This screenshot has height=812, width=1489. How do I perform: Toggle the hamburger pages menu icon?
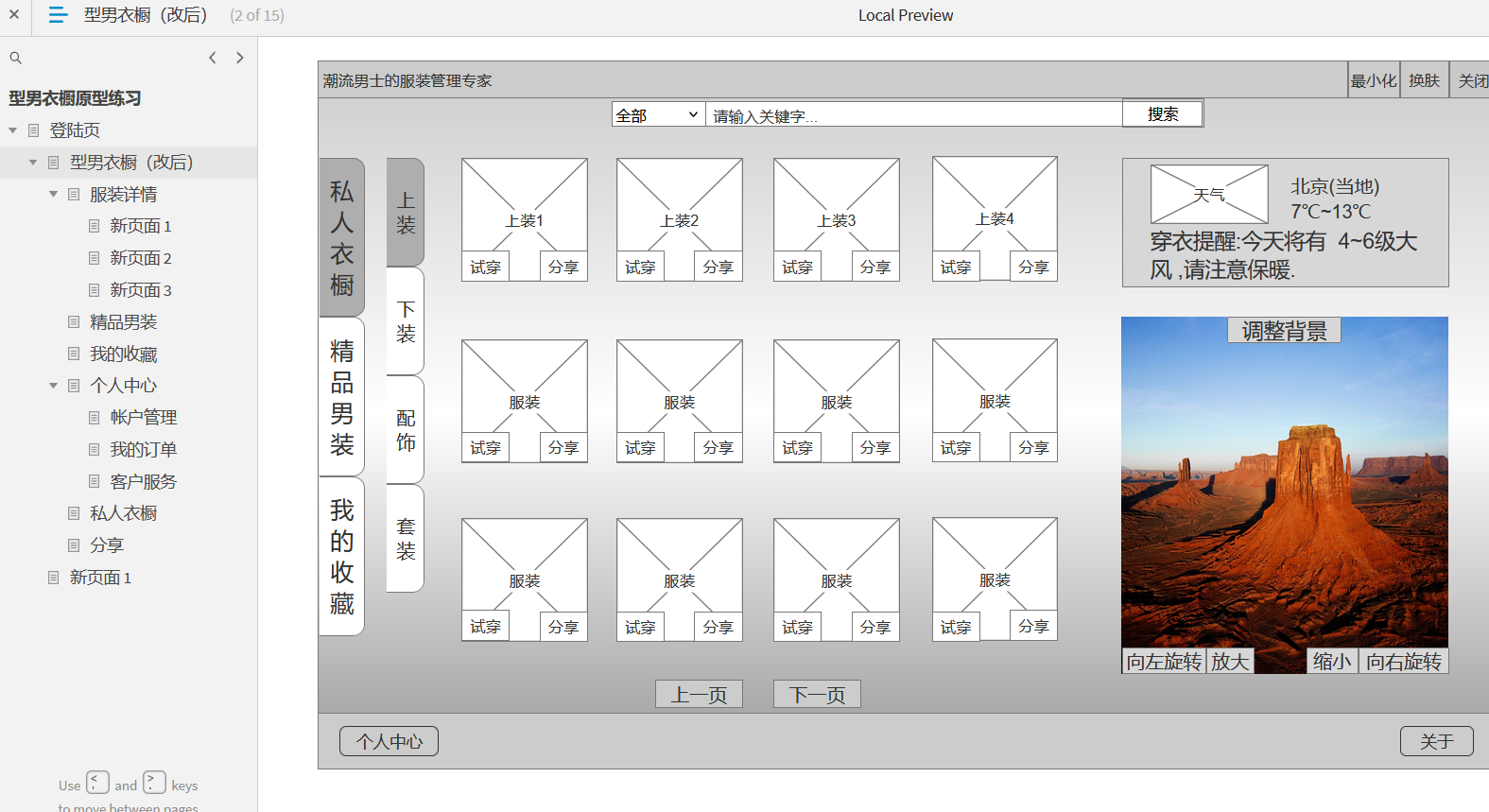(58, 15)
